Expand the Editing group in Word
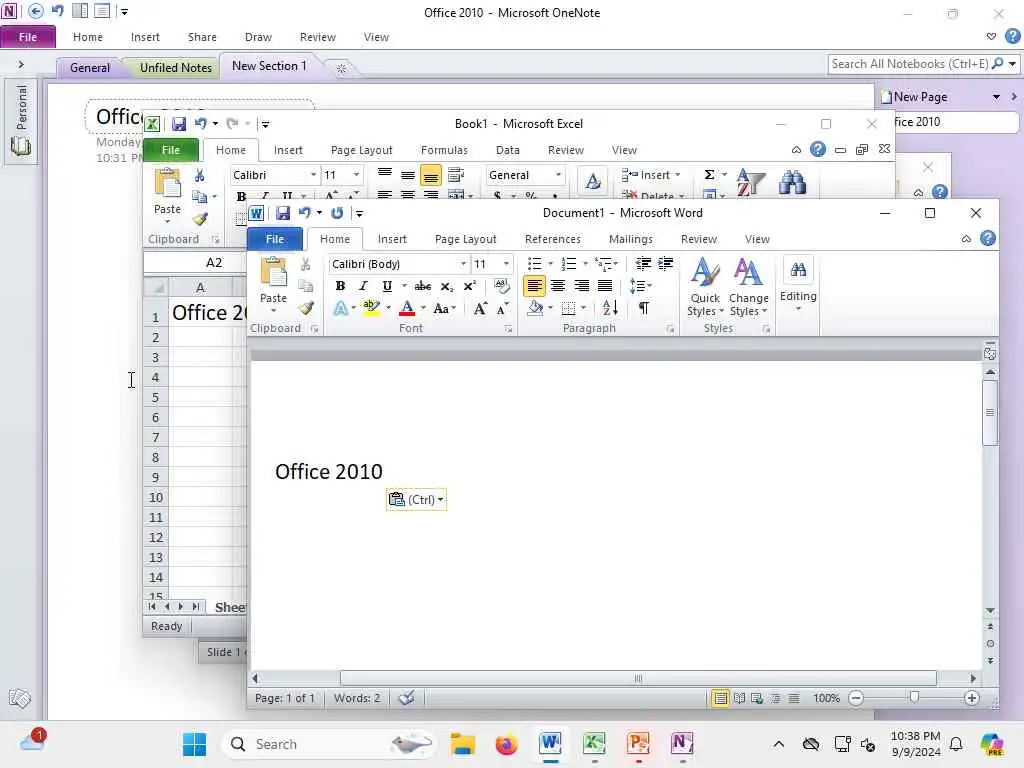This screenshot has height=768, width=1024. click(x=798, y=285)
